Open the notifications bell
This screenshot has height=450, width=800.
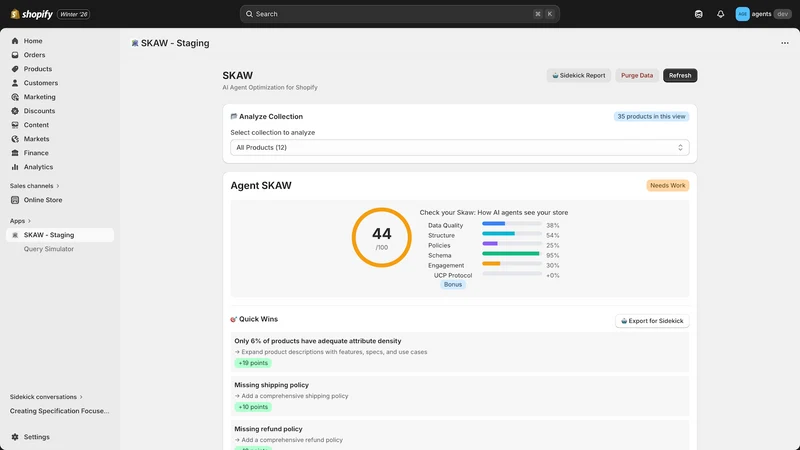720,14
